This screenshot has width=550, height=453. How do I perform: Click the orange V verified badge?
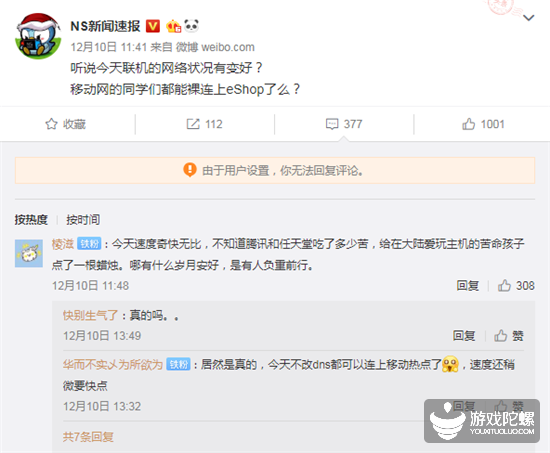click(153, 26)
